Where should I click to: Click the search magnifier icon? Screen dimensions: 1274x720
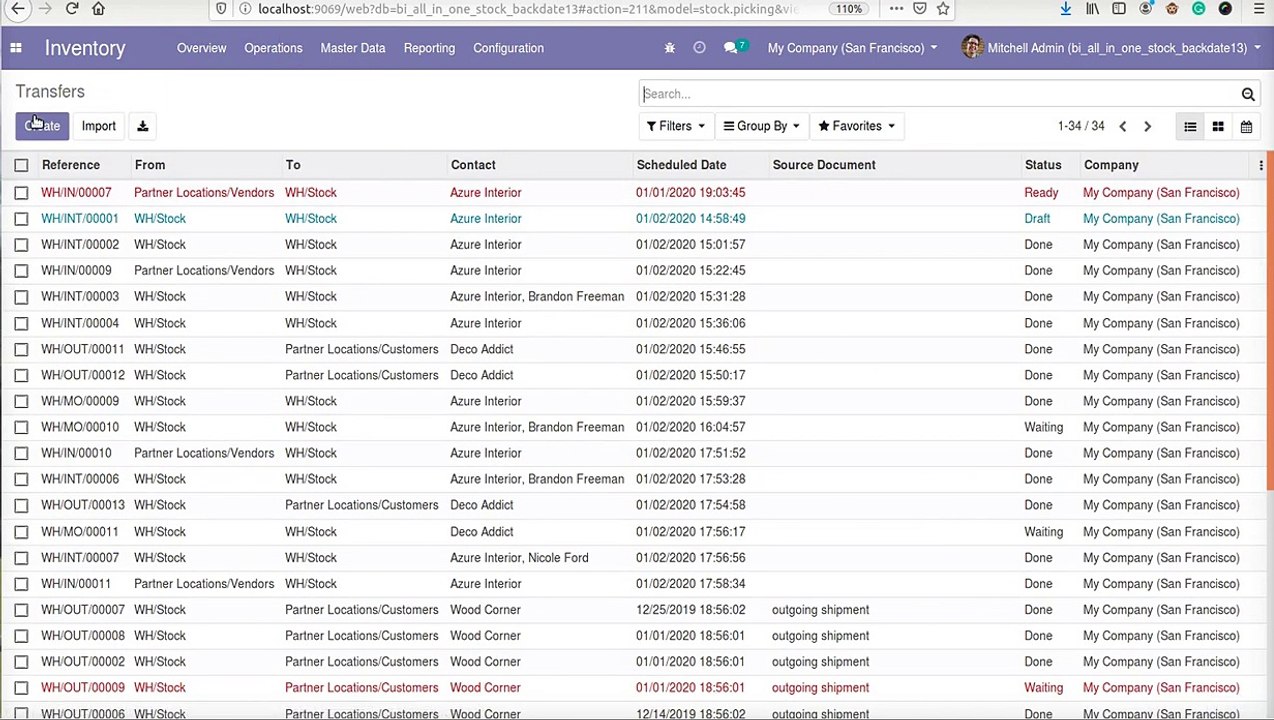click(1248, 94)
